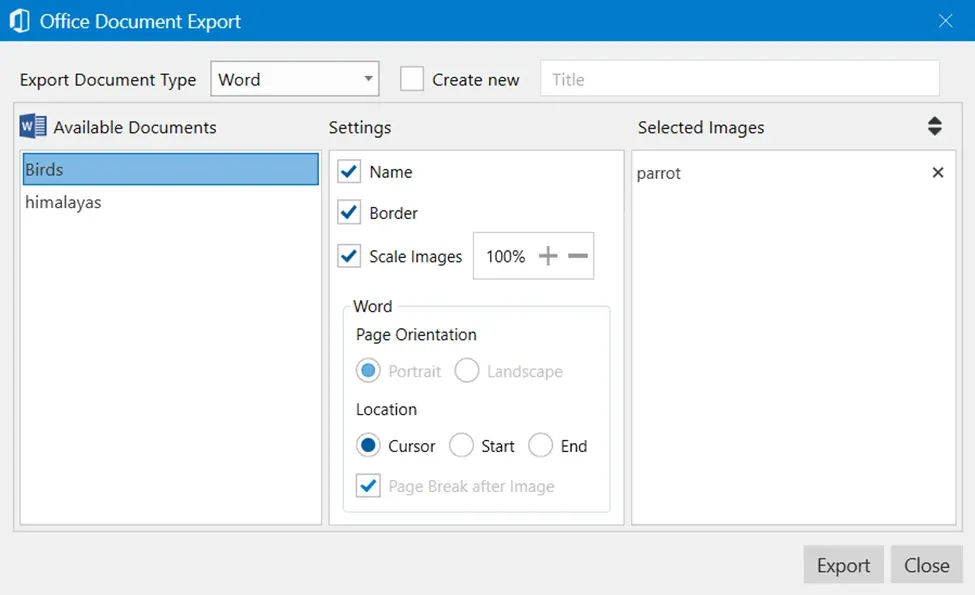Select Portrait page orientation

[368, 371]
